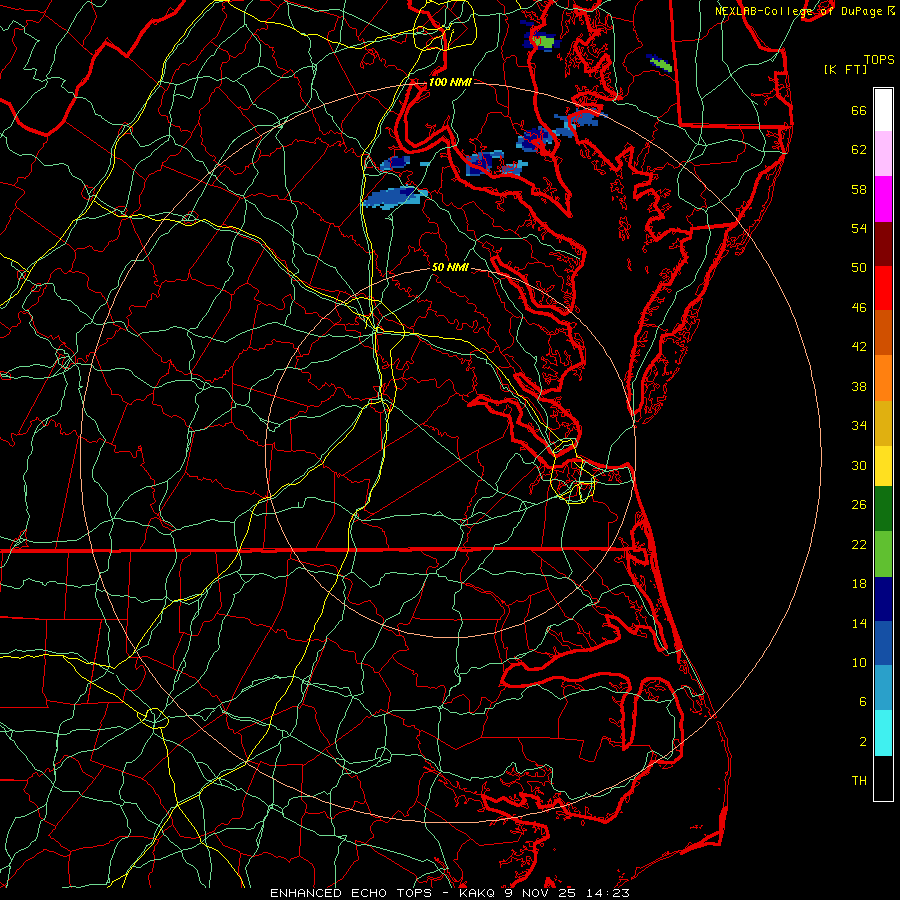Click the 'KAKQ' radar site identifier
The width and height of the screenshot is (900, 900).
point(479,893)
